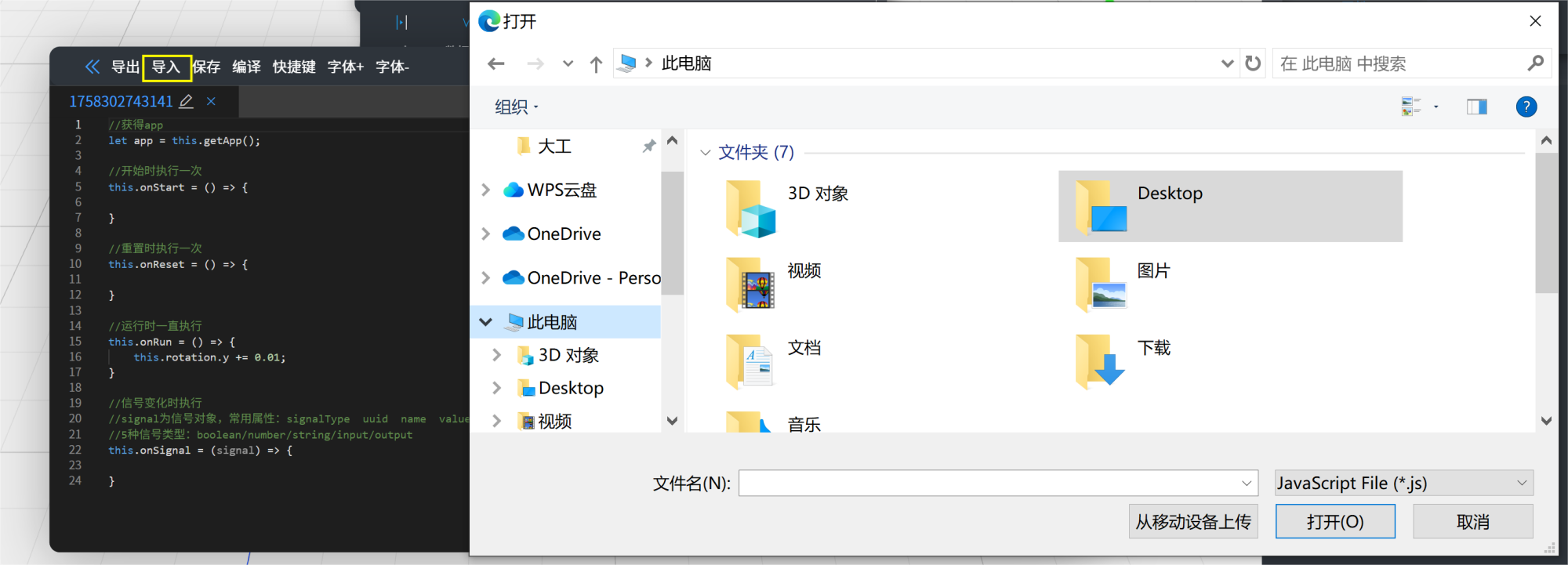The image size is (1568, 565).
Task: Click 编译 in the editor toolbar
Action: pyautogui.click(x=246, y=67)
